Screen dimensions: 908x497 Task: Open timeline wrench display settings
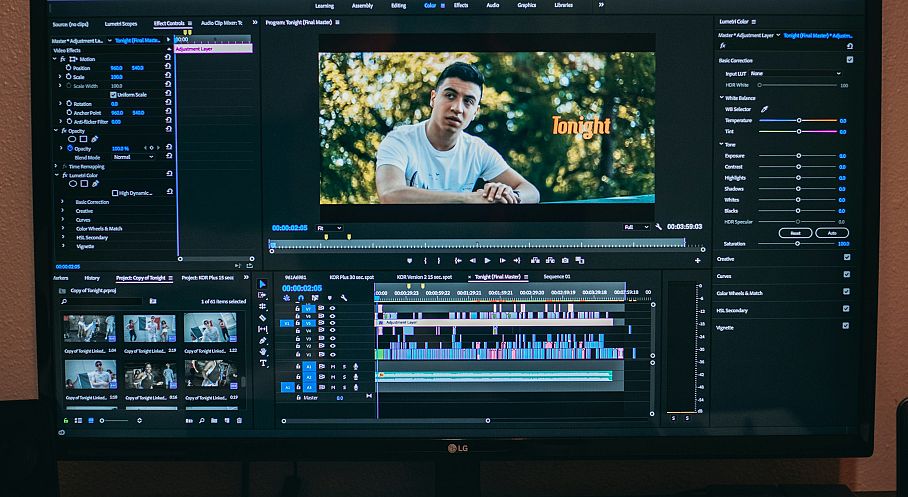(344, 298)
